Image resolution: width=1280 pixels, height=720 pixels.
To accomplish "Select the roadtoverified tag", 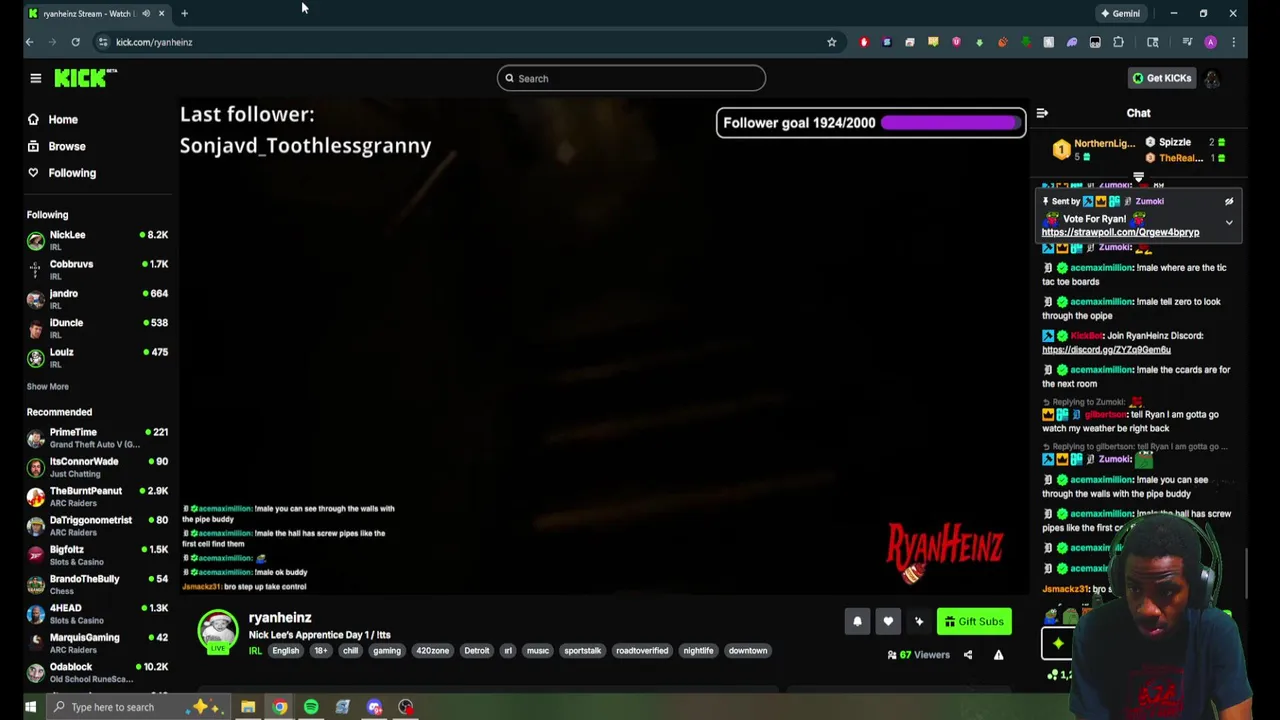I will point(642,651).
